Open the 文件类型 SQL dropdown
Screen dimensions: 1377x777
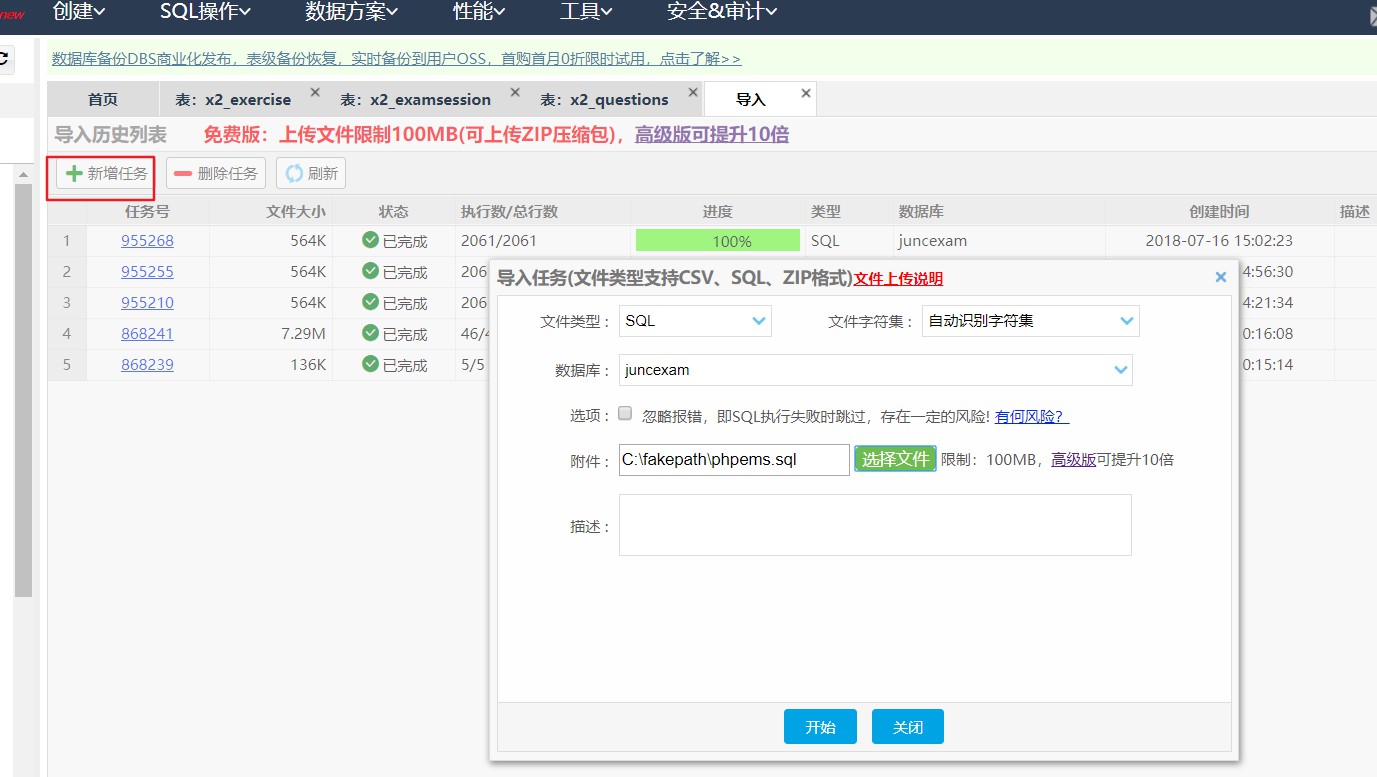696,321
